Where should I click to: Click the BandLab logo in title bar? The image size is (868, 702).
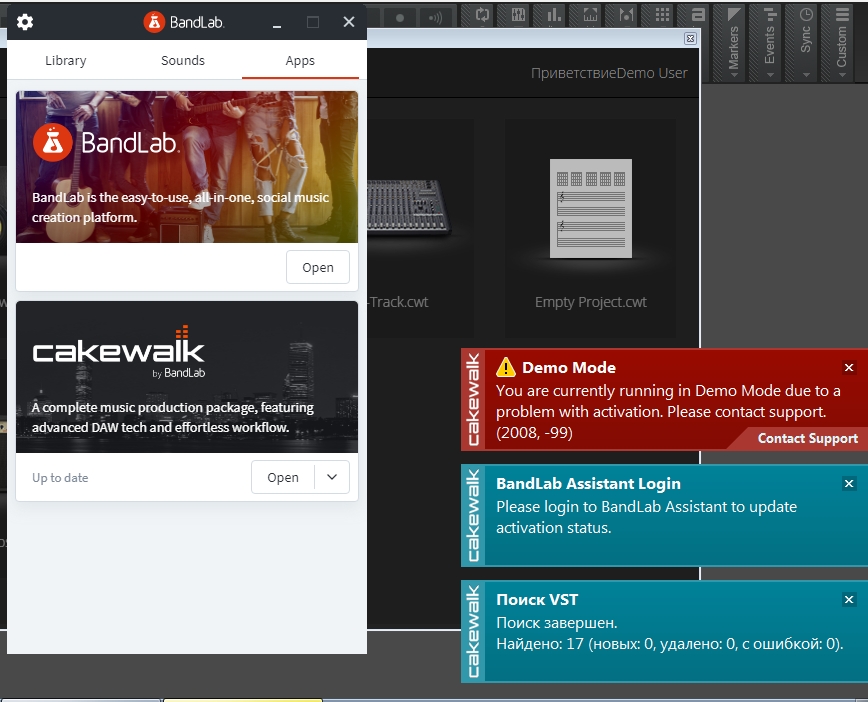(184, 22)
